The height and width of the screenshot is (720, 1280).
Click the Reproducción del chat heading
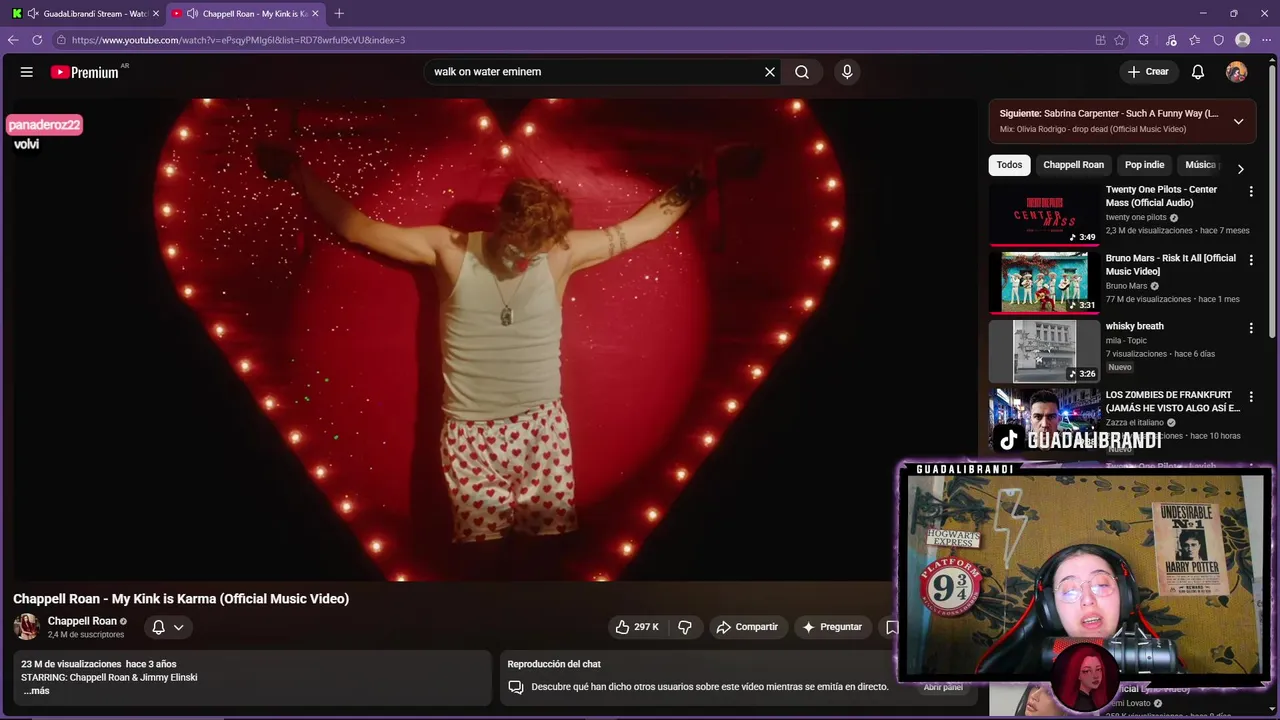pos(554,664)
